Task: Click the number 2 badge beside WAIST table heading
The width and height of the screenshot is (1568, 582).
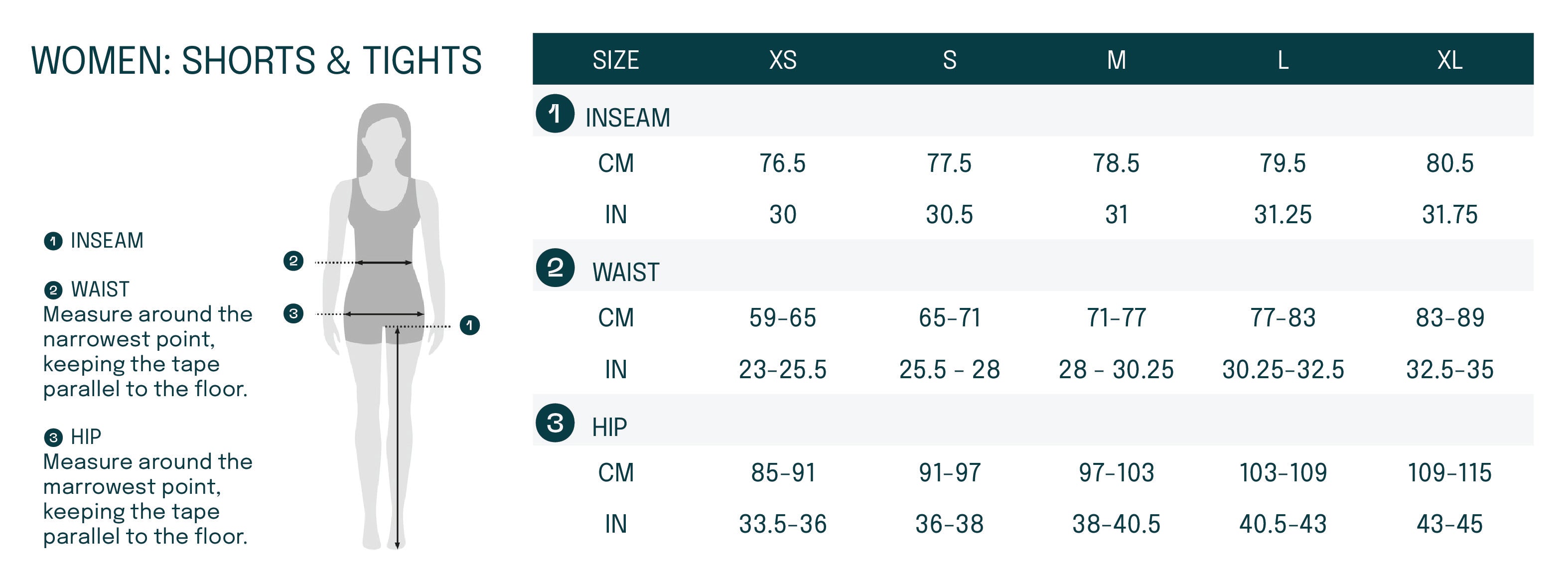Action: click(x=555, y=268)
